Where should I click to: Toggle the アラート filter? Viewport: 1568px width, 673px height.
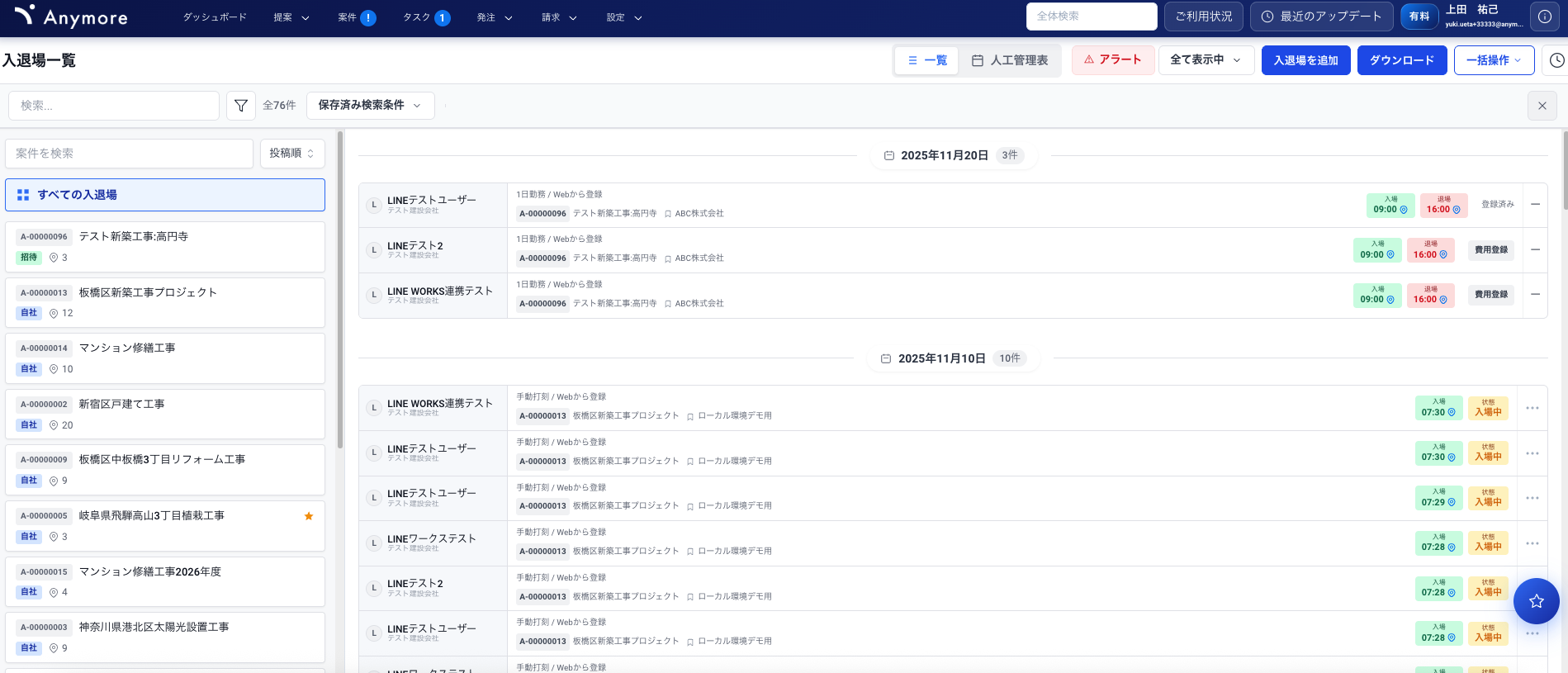click(1112, 60)
